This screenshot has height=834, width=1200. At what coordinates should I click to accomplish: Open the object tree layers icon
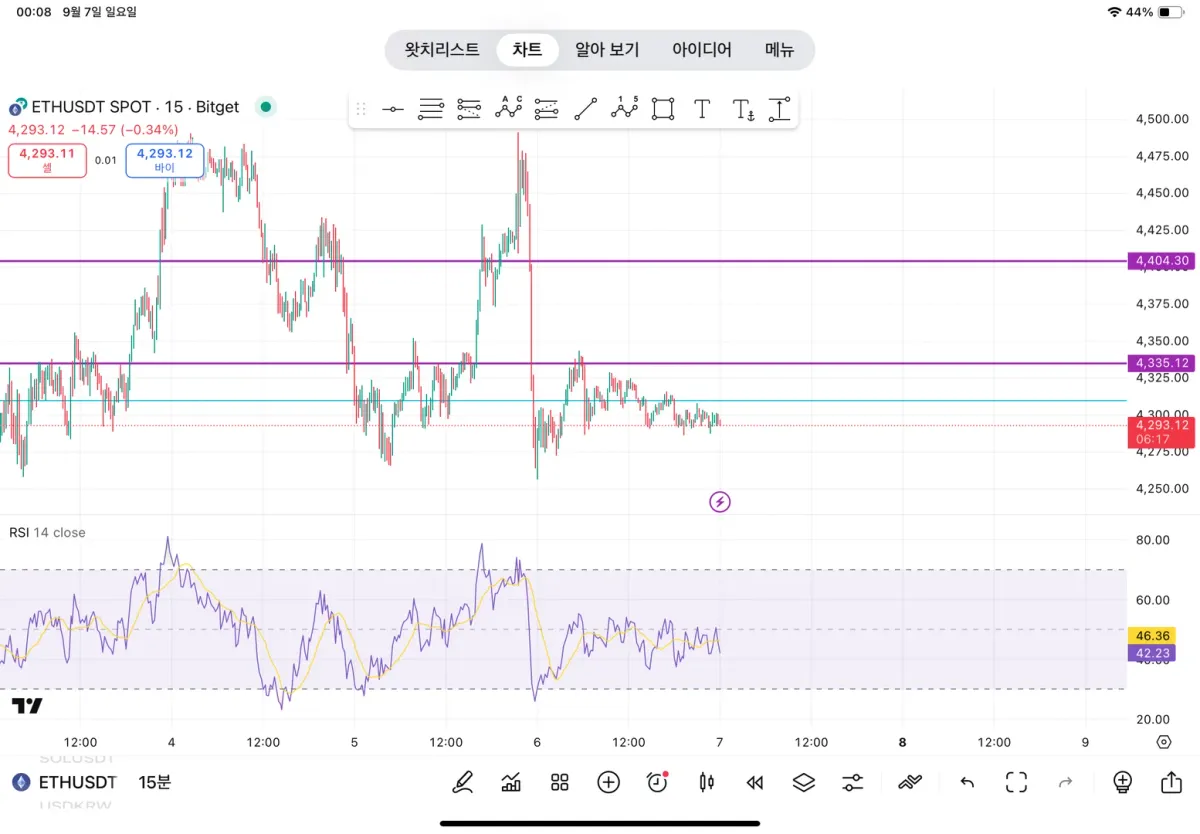click(804, 782)
